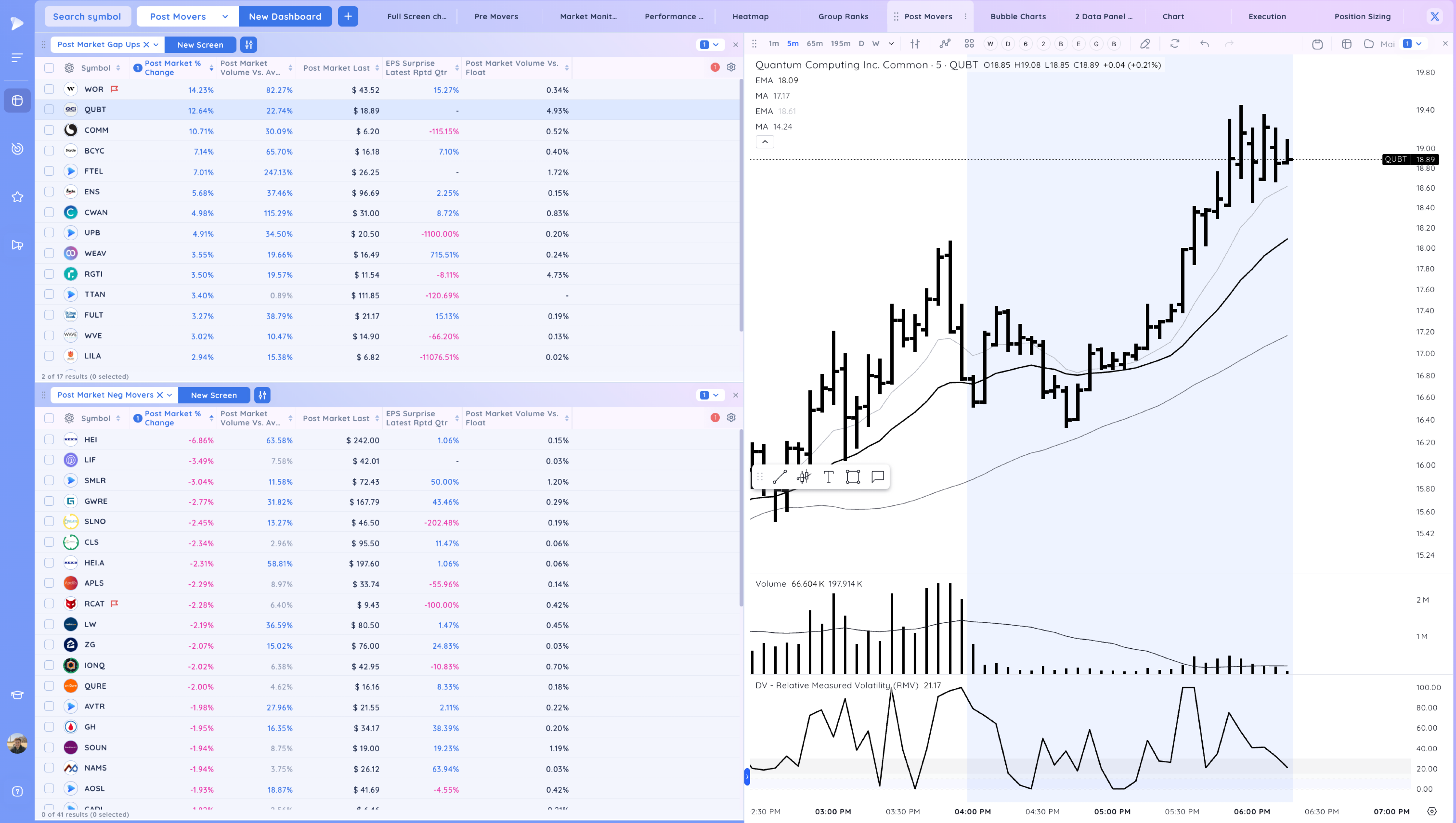Viewport: 1456px width, 823px height.
Task: Click New Screen in the Gap Ups panel
Action: tap(200, 45)
